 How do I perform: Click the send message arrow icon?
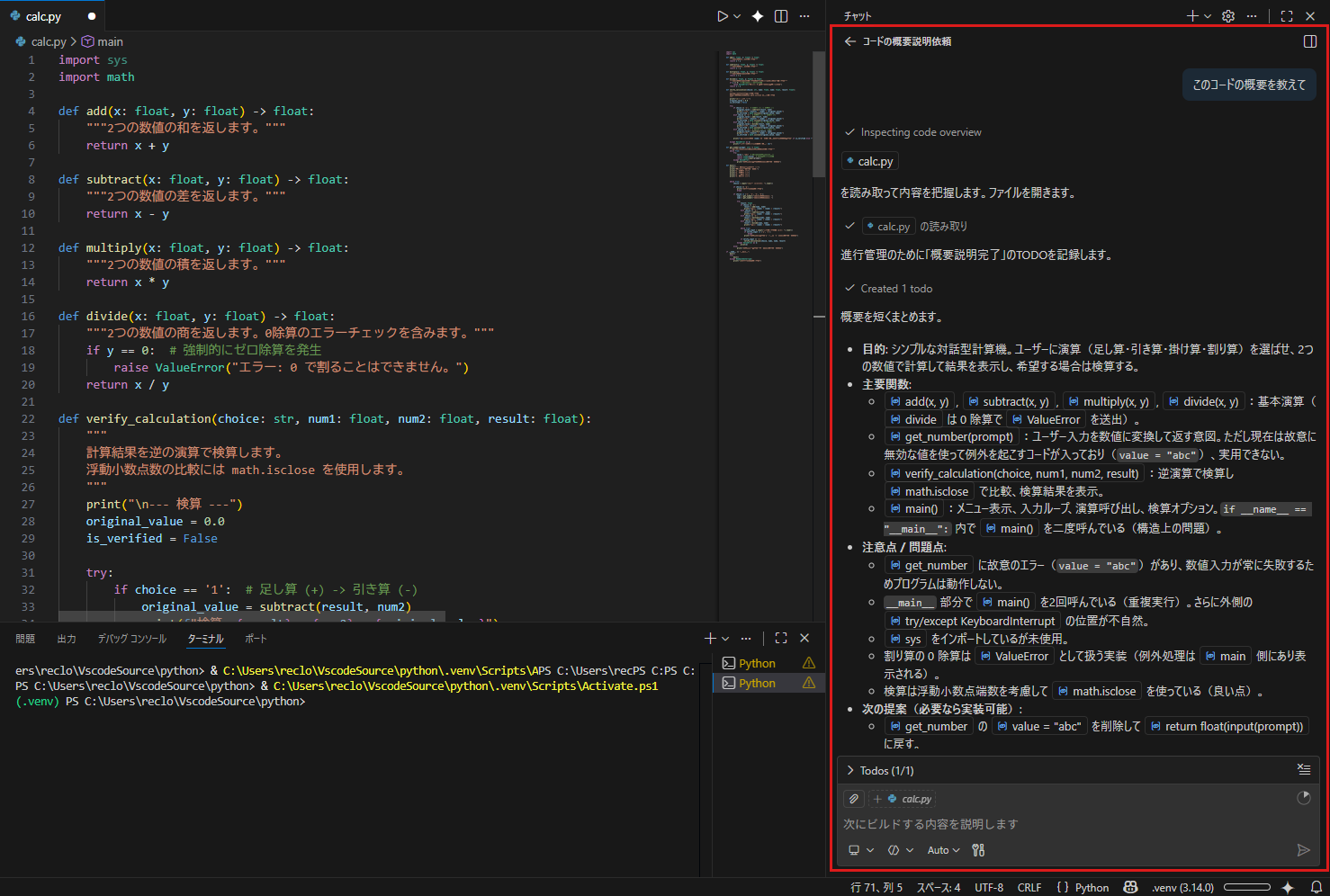pos(1302,850)
